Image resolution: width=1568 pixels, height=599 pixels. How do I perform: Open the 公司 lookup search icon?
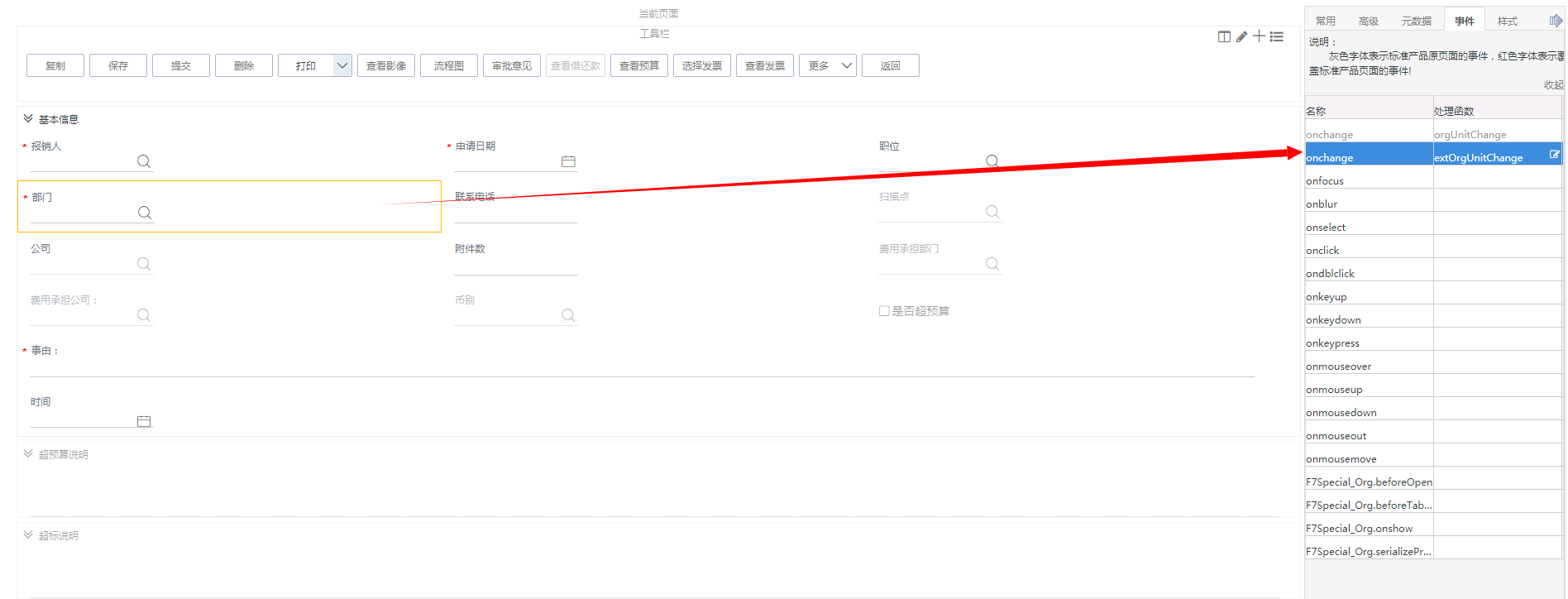(x=144, y=264)
